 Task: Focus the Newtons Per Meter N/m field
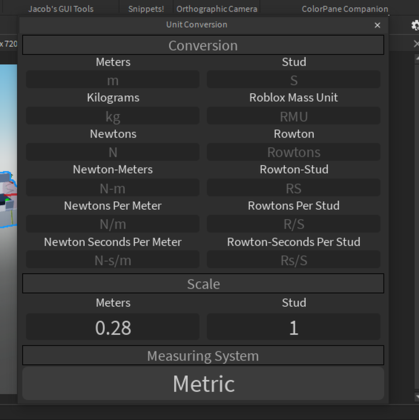[x=113, y=224]
